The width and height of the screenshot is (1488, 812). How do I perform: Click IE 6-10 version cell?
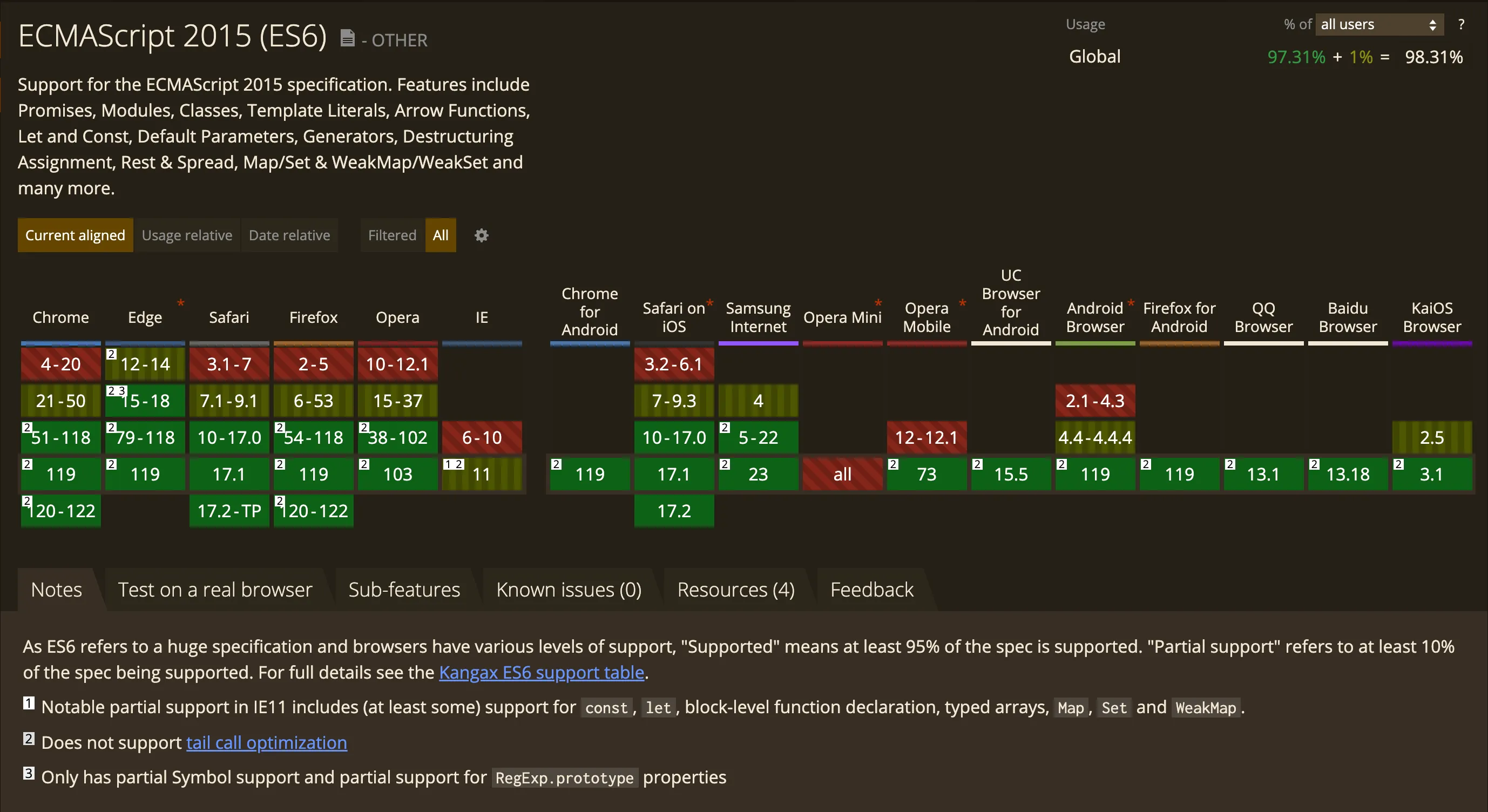point(482,437)
